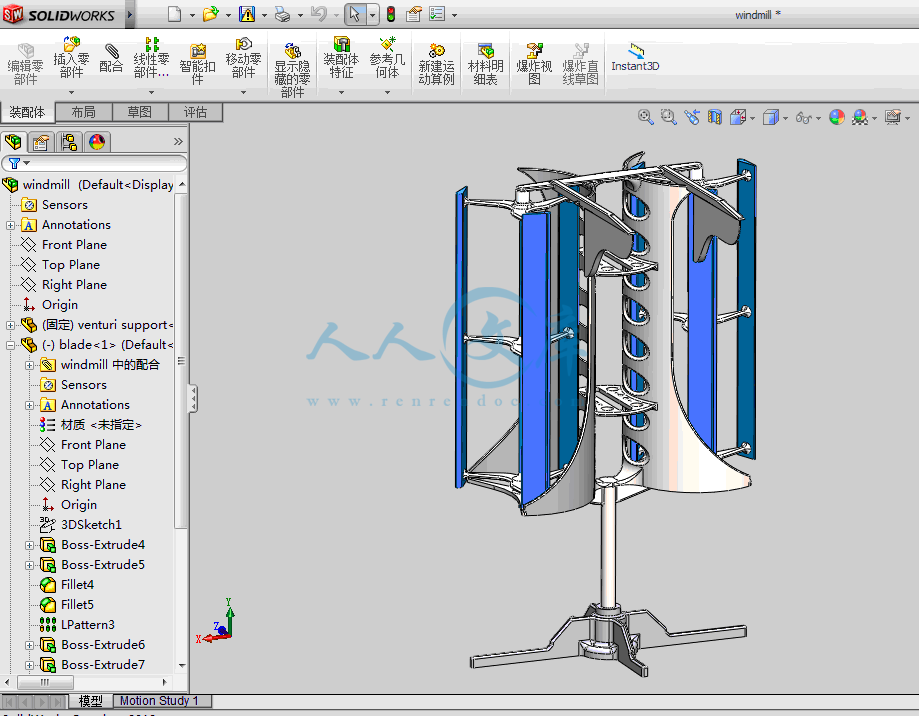
Task: Click the Options list icon in the top toolbar
Action: [x=437, y=14]
